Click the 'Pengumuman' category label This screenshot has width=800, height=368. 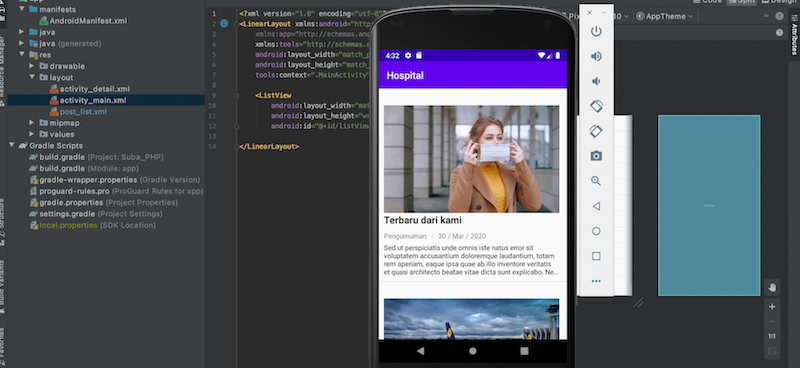[x=405, y=236]
